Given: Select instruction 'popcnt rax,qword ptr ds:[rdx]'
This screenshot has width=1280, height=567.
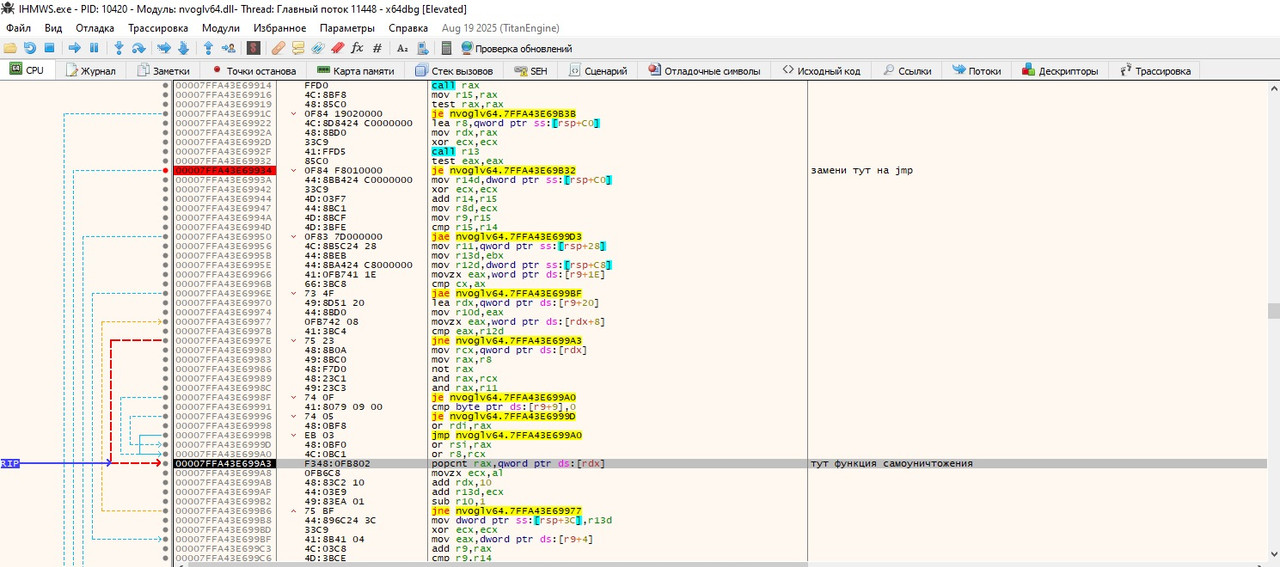Looking at the screenshot, I should pyautogui.click(x=518, y=463).
